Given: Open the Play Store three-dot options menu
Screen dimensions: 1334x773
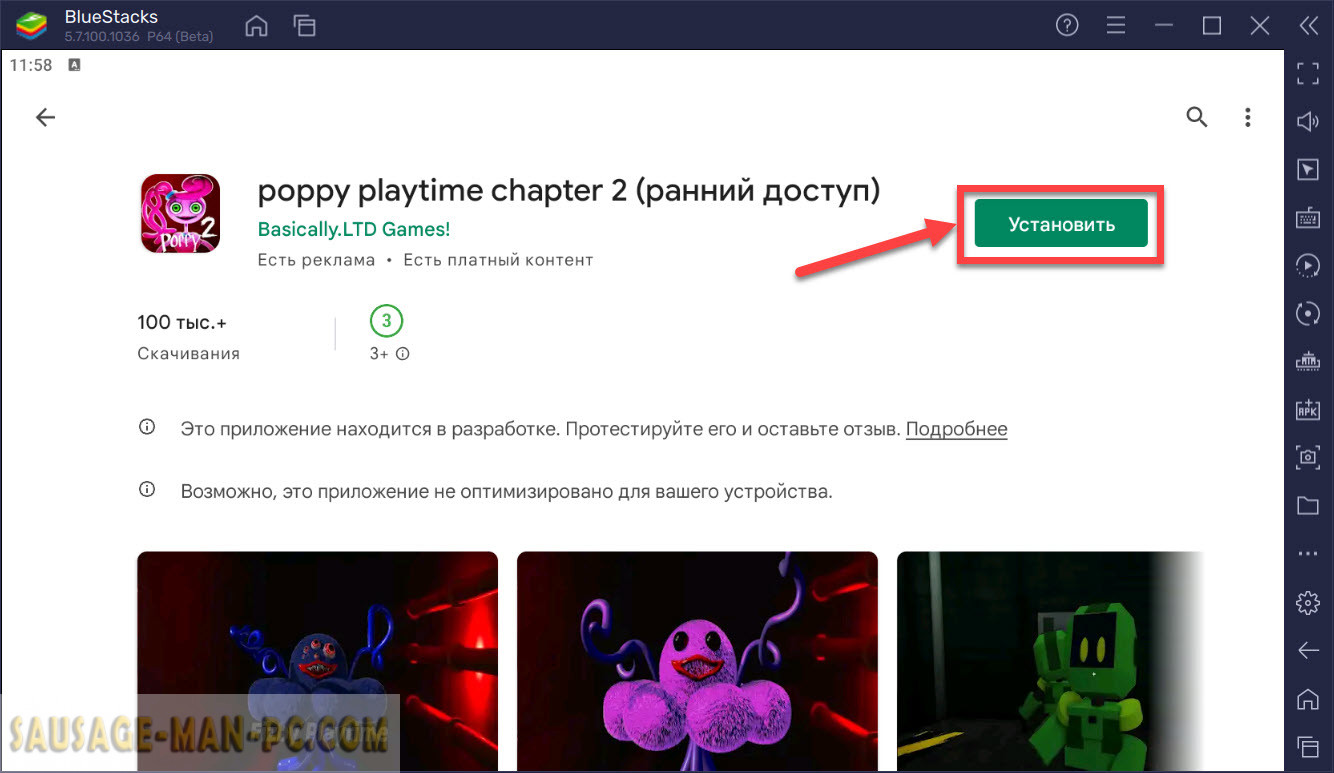Looking at the screenshot, I should pos(1248,118).
